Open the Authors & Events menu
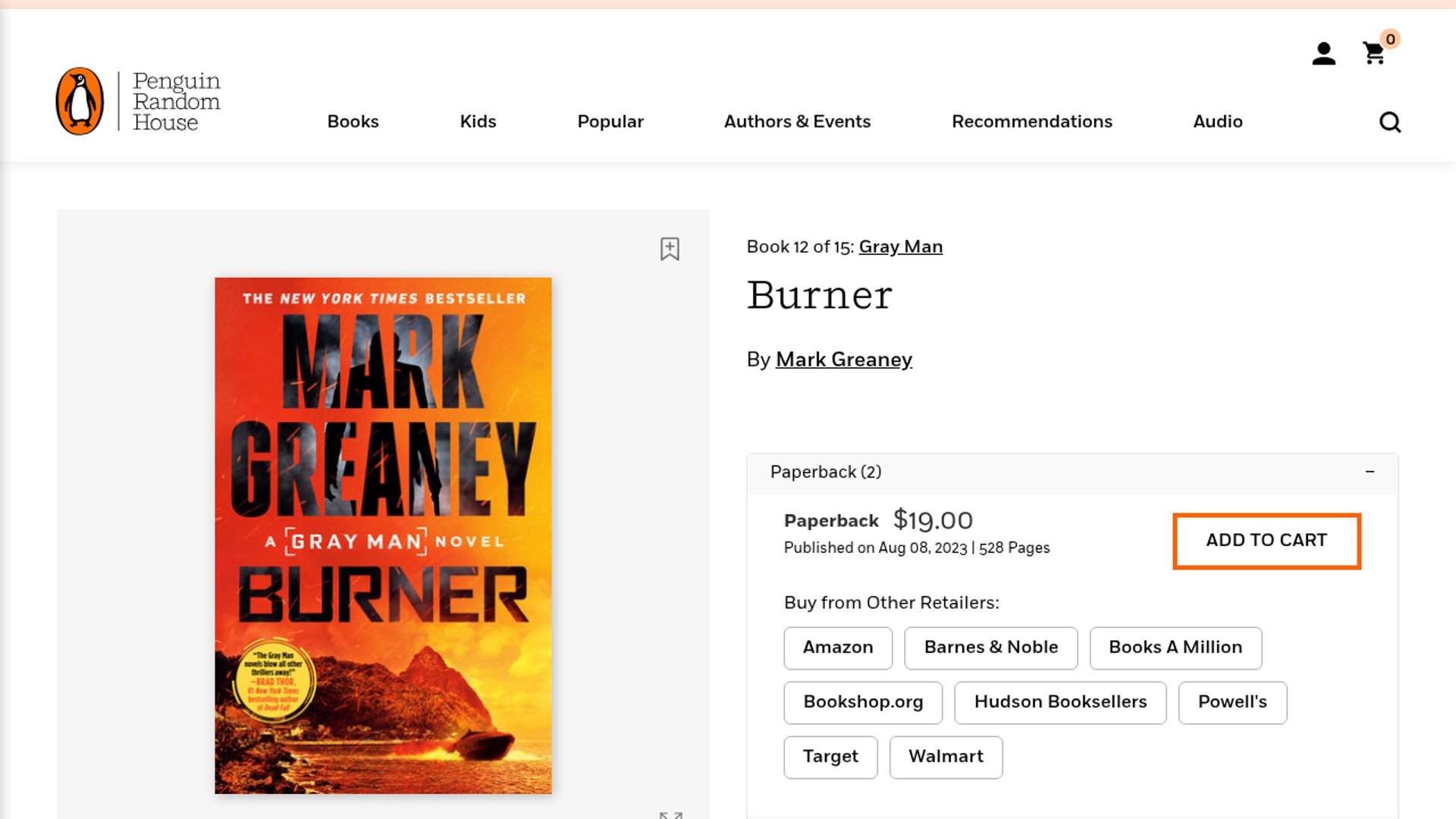This screenshot has height=819, width=1456. tap(797, 122)
